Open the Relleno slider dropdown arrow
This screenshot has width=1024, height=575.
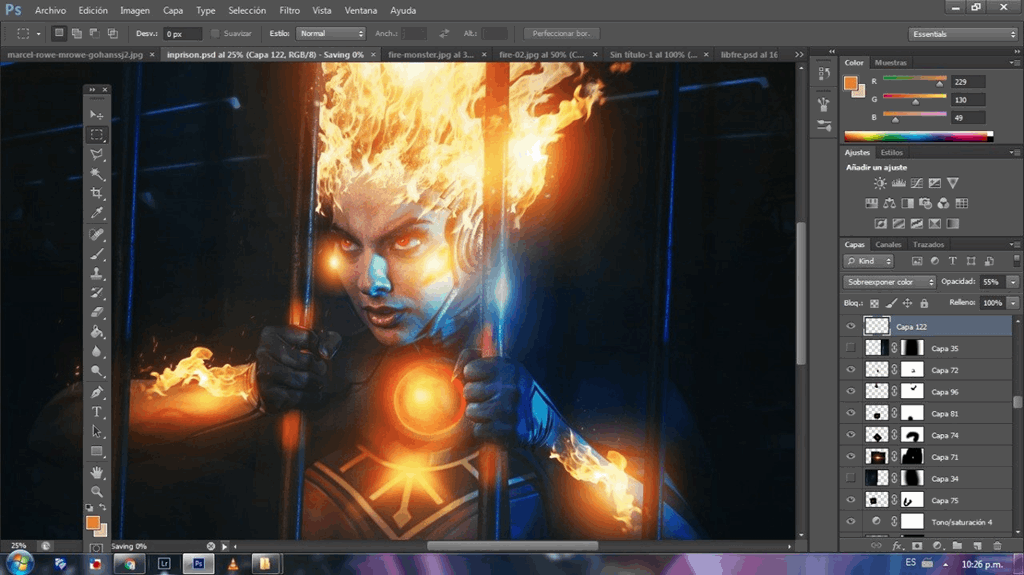tap(1012, 303)
